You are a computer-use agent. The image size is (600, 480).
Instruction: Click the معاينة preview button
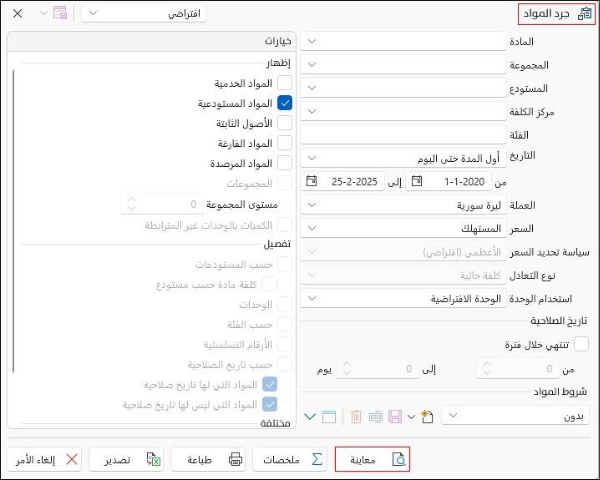coord(372,459)
